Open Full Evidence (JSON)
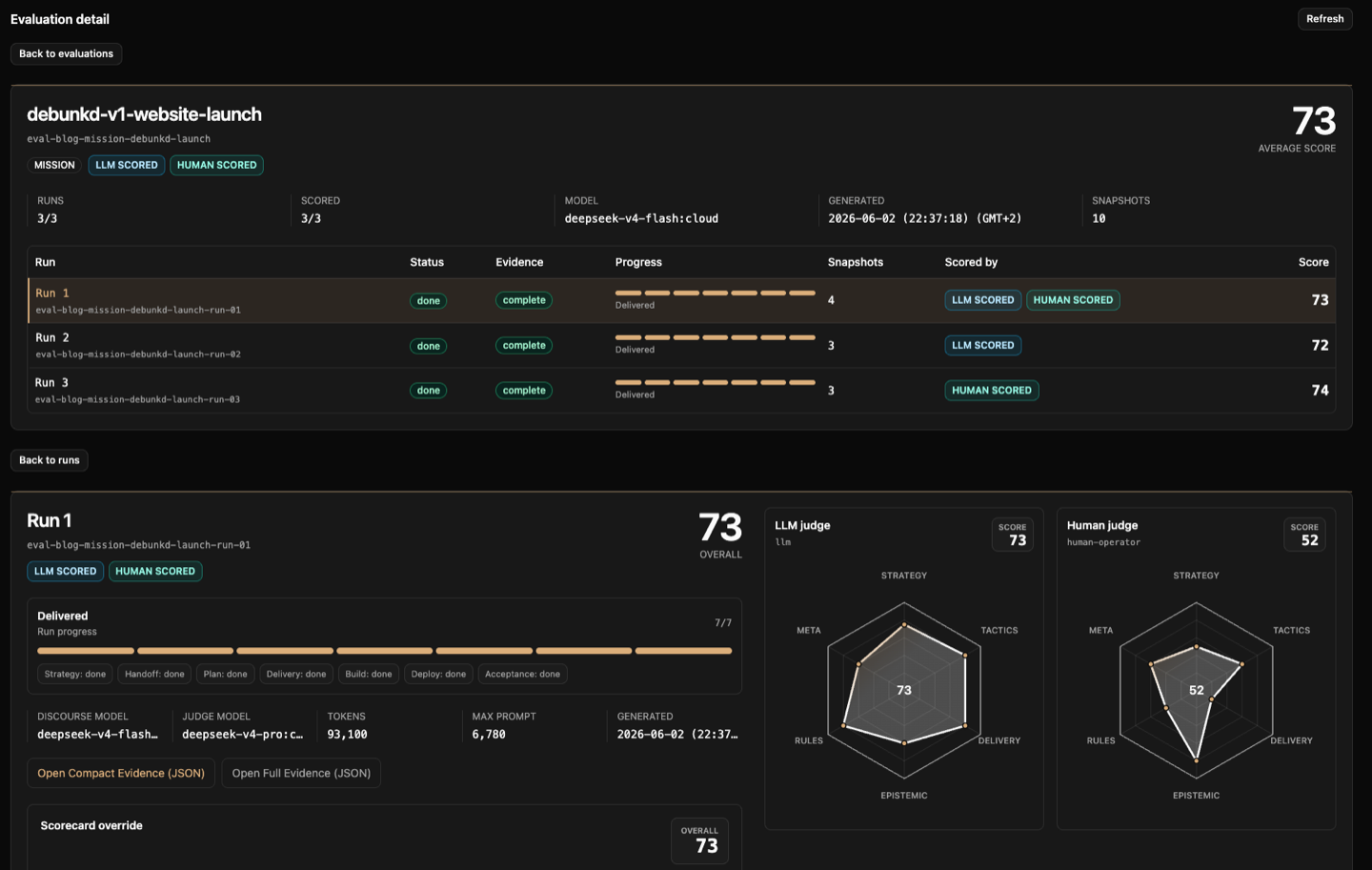This screenshot has width=1372, height=870. pos(301,773)
